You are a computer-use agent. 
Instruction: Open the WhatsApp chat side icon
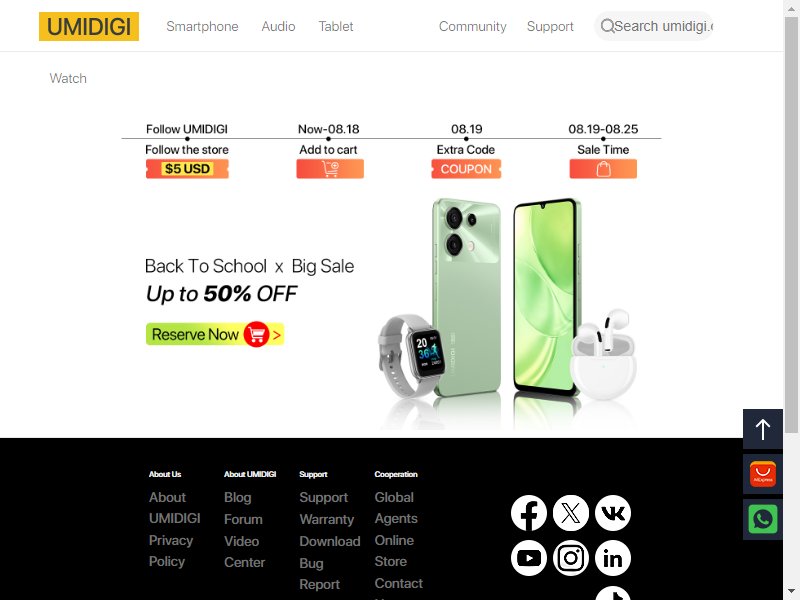(x=763, y=519)
